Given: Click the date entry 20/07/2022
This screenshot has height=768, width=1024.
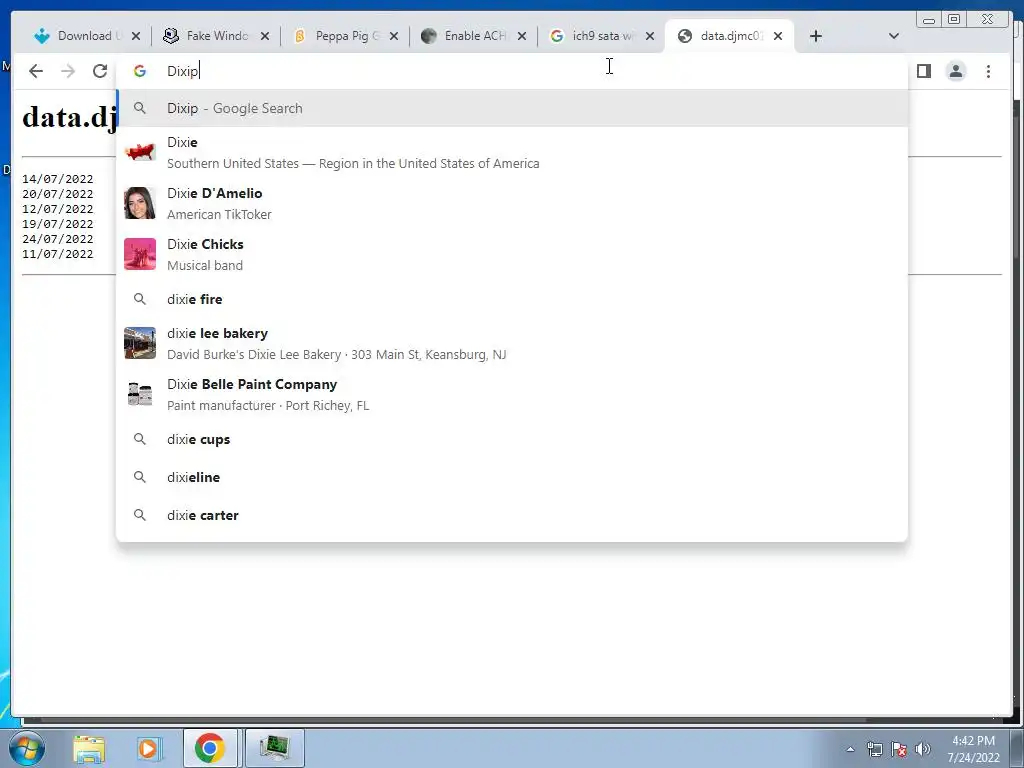Looking at the screenshot, I should [x=57, y=194].
